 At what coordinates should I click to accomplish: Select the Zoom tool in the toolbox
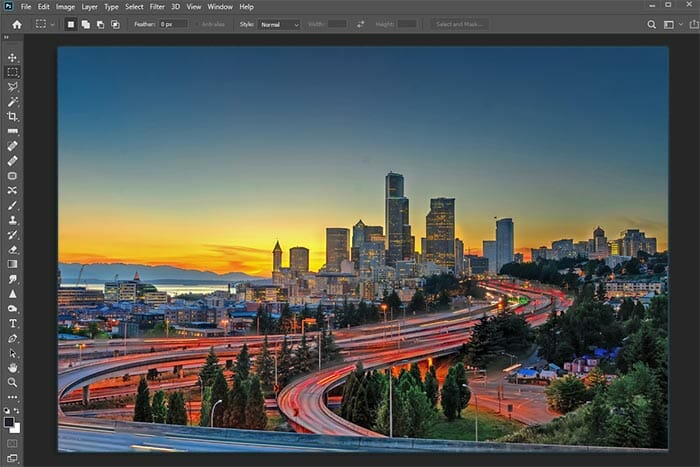click(x=13, y=382)
